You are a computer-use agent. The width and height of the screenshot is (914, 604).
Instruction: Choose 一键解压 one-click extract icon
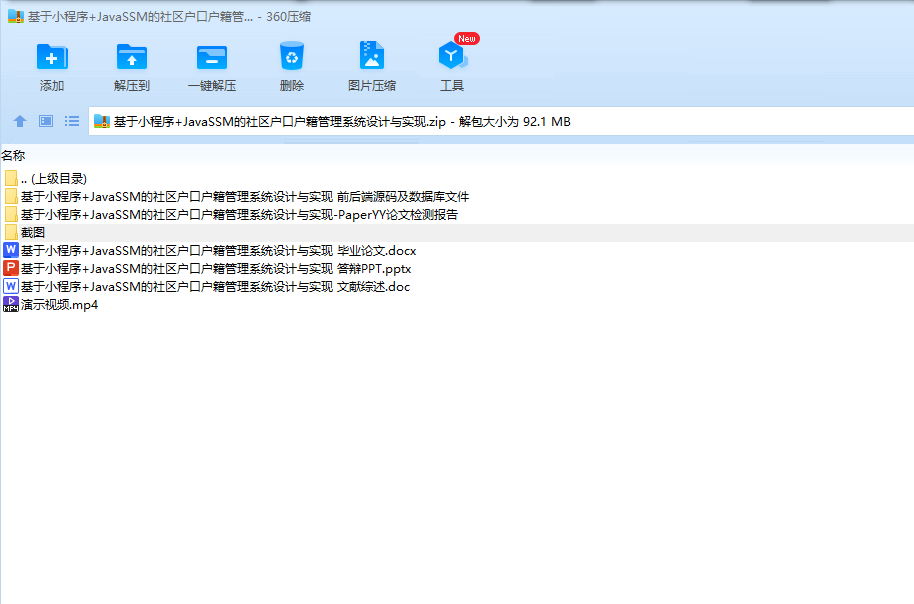pyautogui.click(x=212, y=58)
